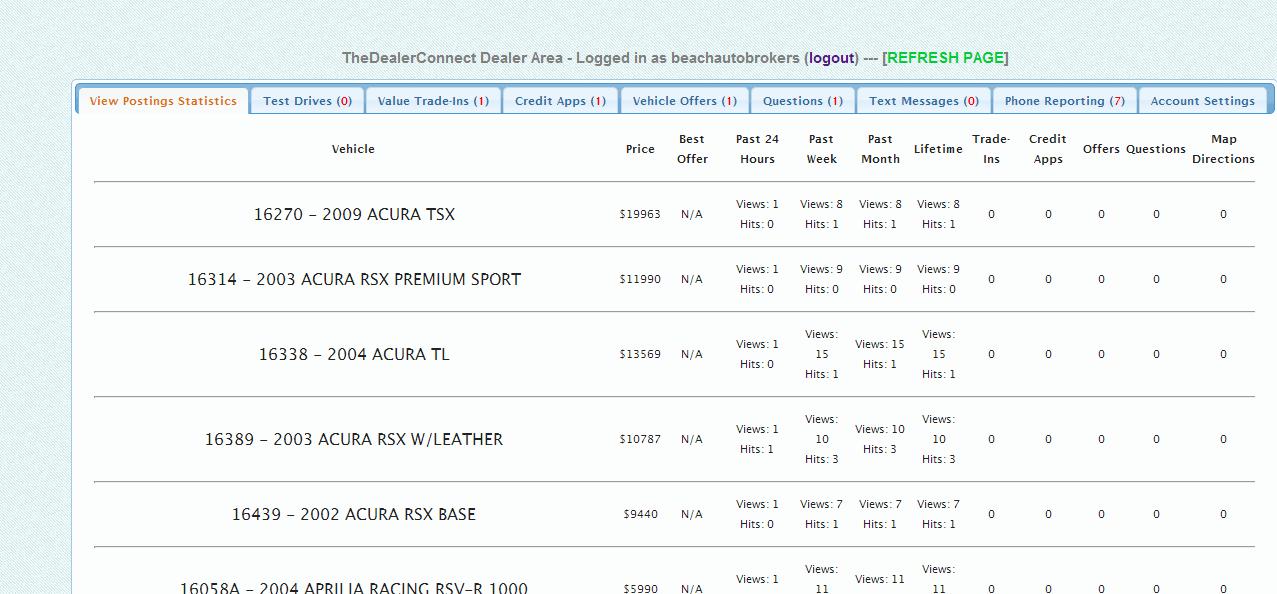Click the $10787 price cell

(x=640, y=439)
